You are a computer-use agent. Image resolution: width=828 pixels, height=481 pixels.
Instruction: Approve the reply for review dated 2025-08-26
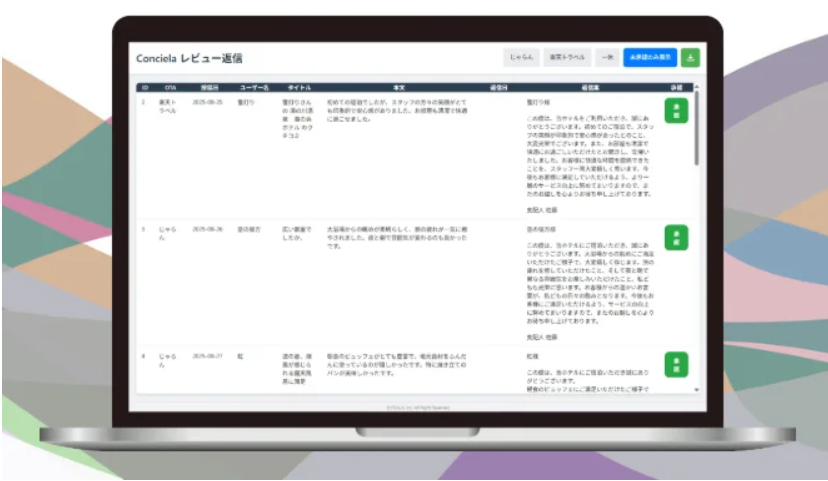[676, 238]
